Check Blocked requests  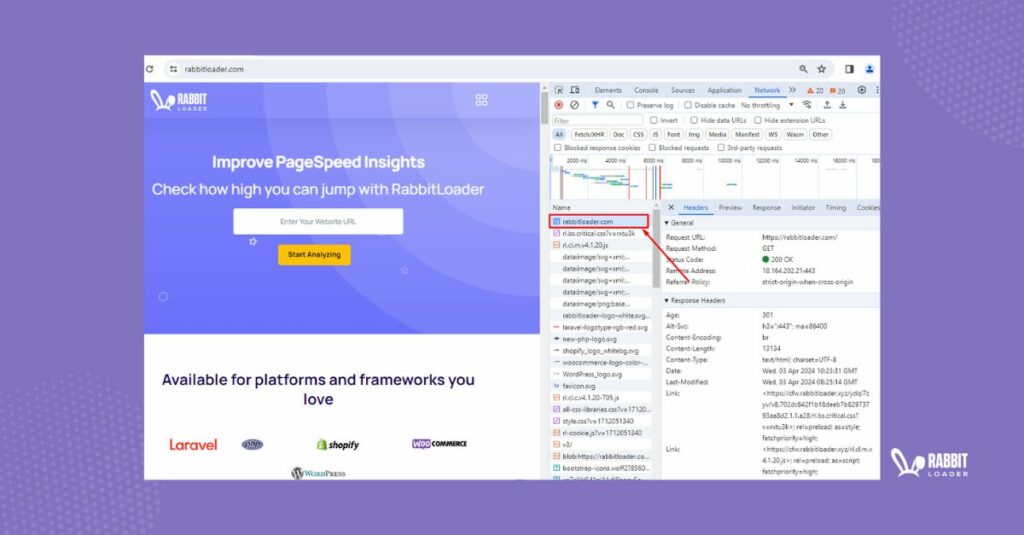[652, 148]
